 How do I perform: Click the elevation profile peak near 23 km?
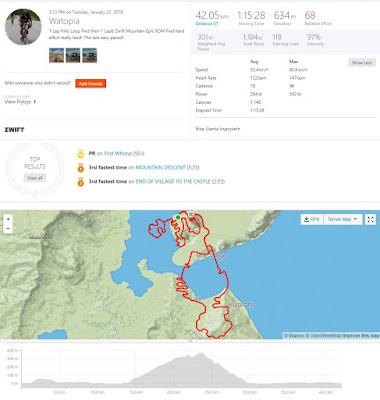[x=201, y=354]
